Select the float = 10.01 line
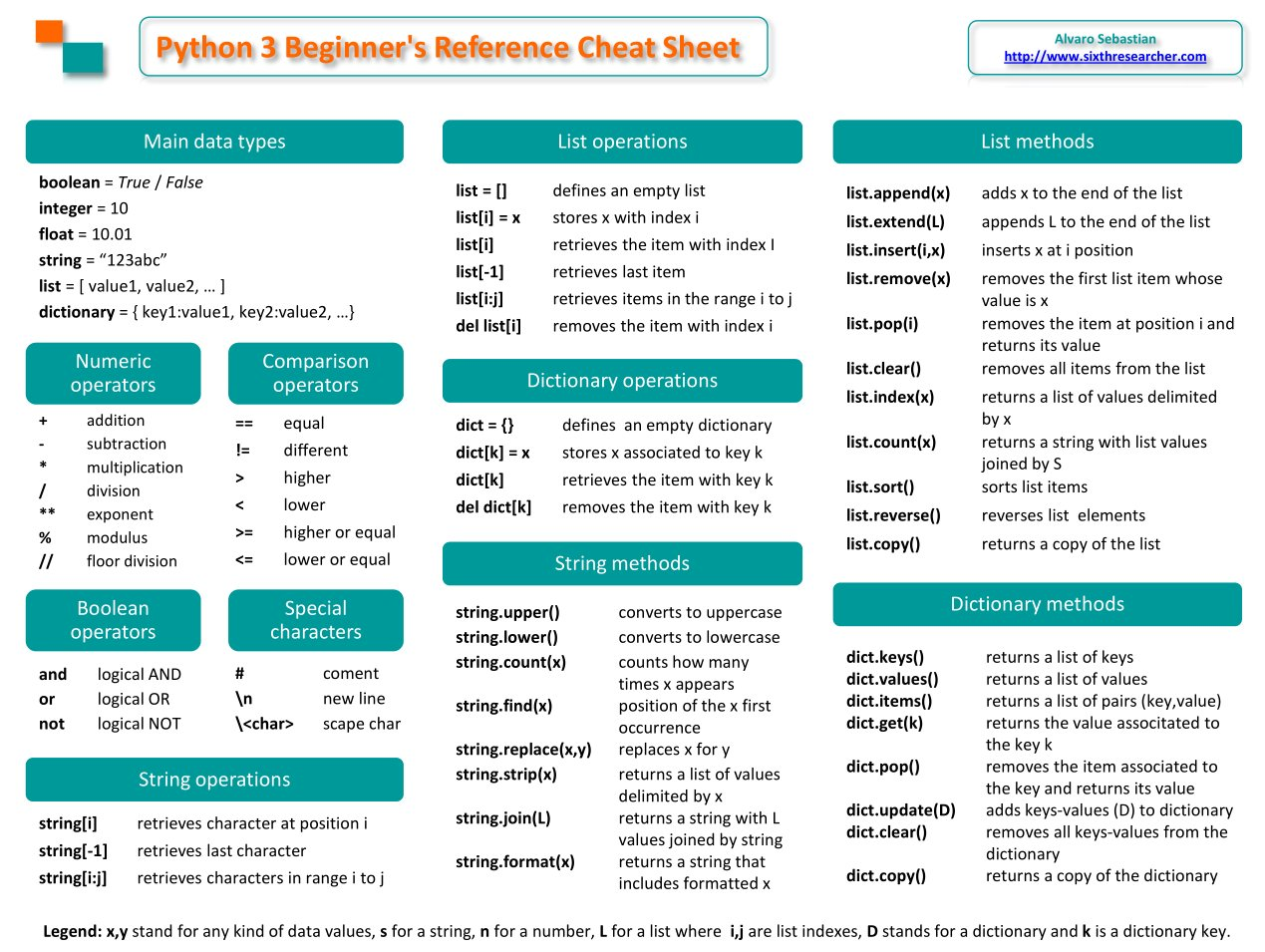 tap(86, 234)
